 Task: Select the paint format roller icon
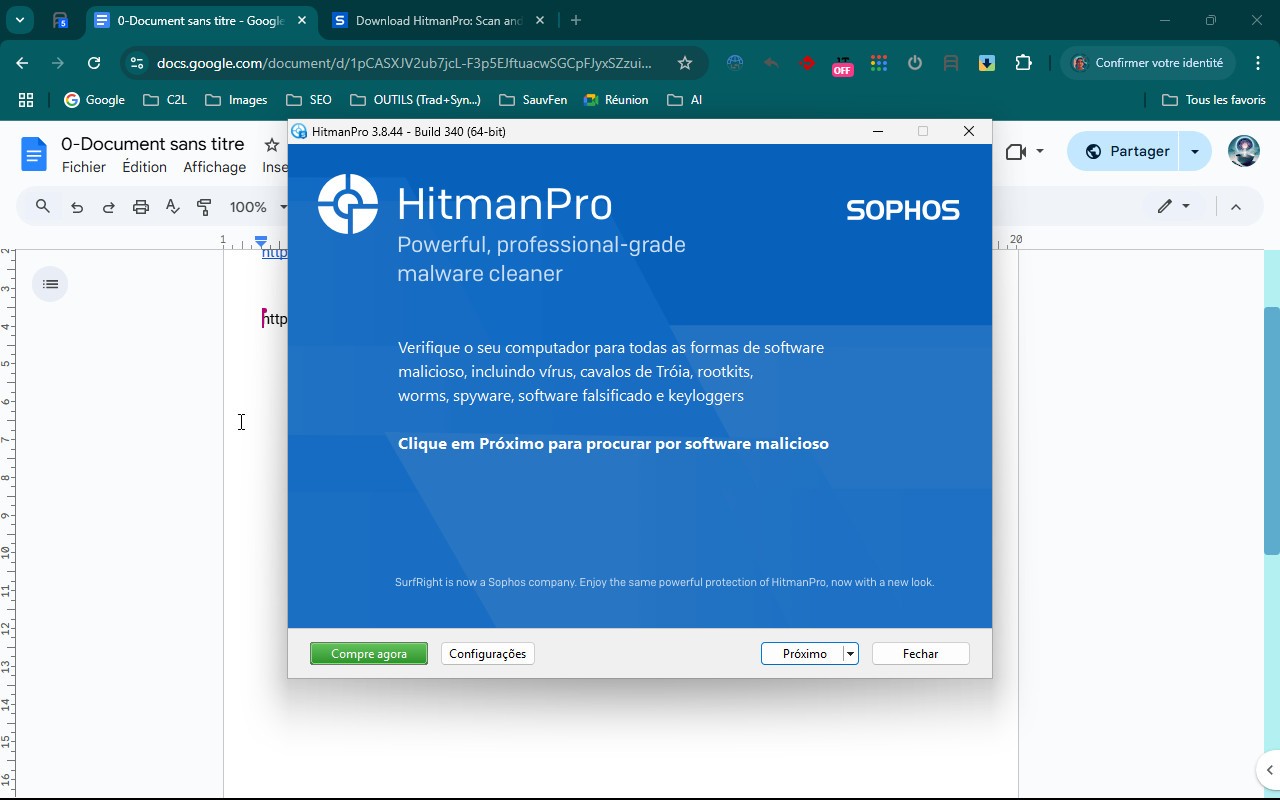pyautogui.click(x=205, y=207)
